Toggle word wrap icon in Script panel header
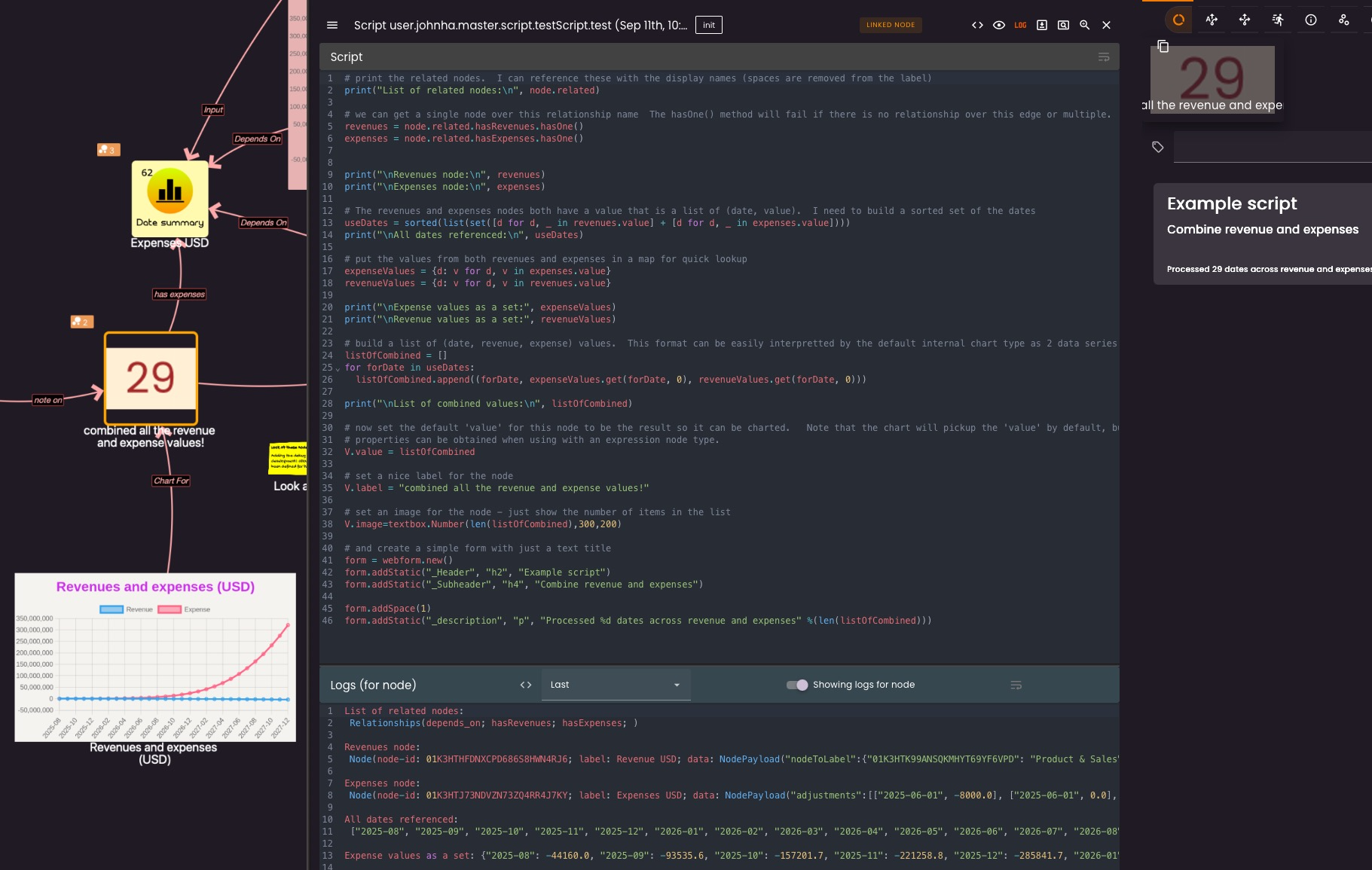Image resolution: width=1372 pixels, height=870 pixels. pos(1104,57)
